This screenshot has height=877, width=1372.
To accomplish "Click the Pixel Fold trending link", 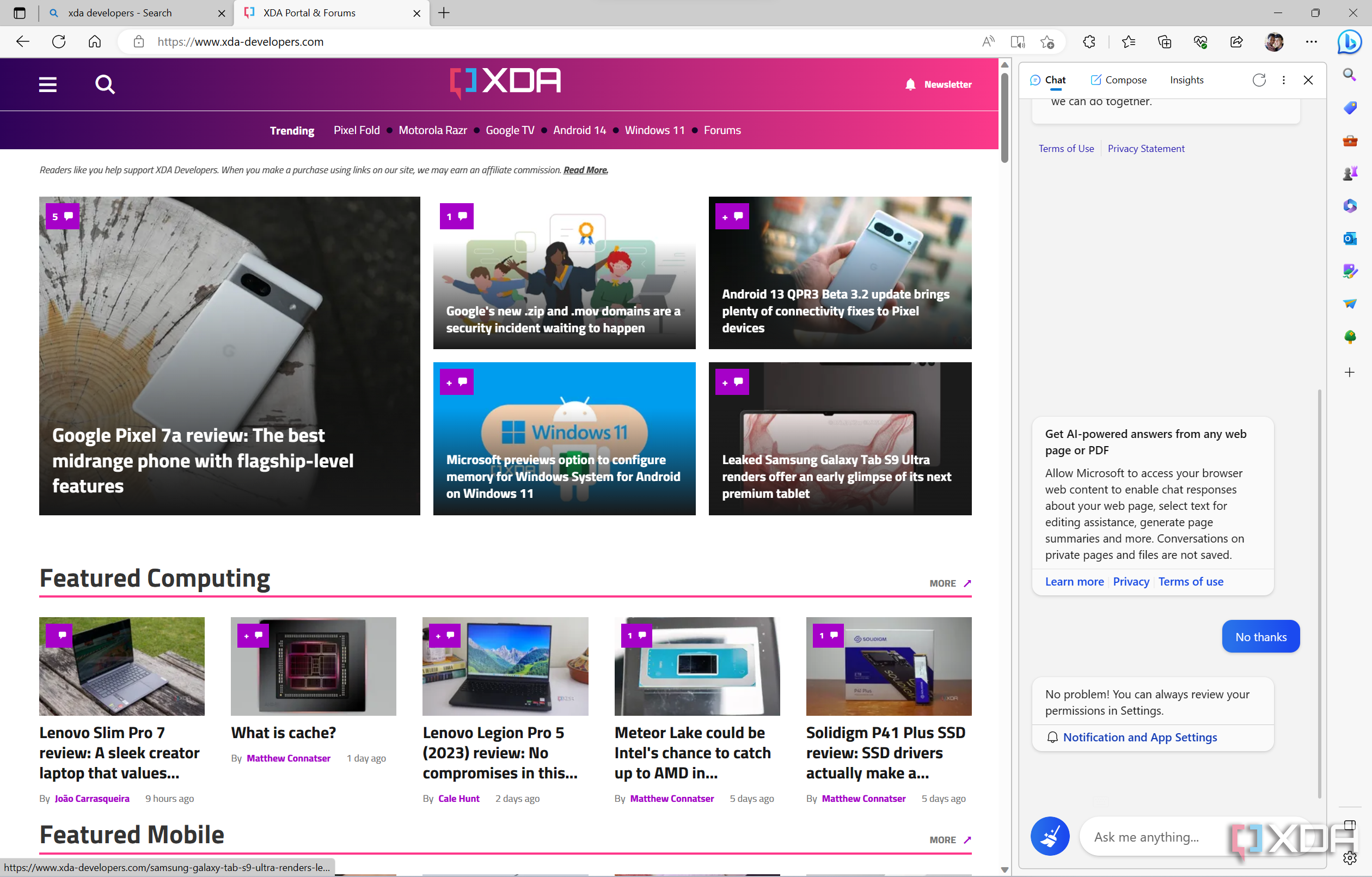I will (x=356, y=130).
